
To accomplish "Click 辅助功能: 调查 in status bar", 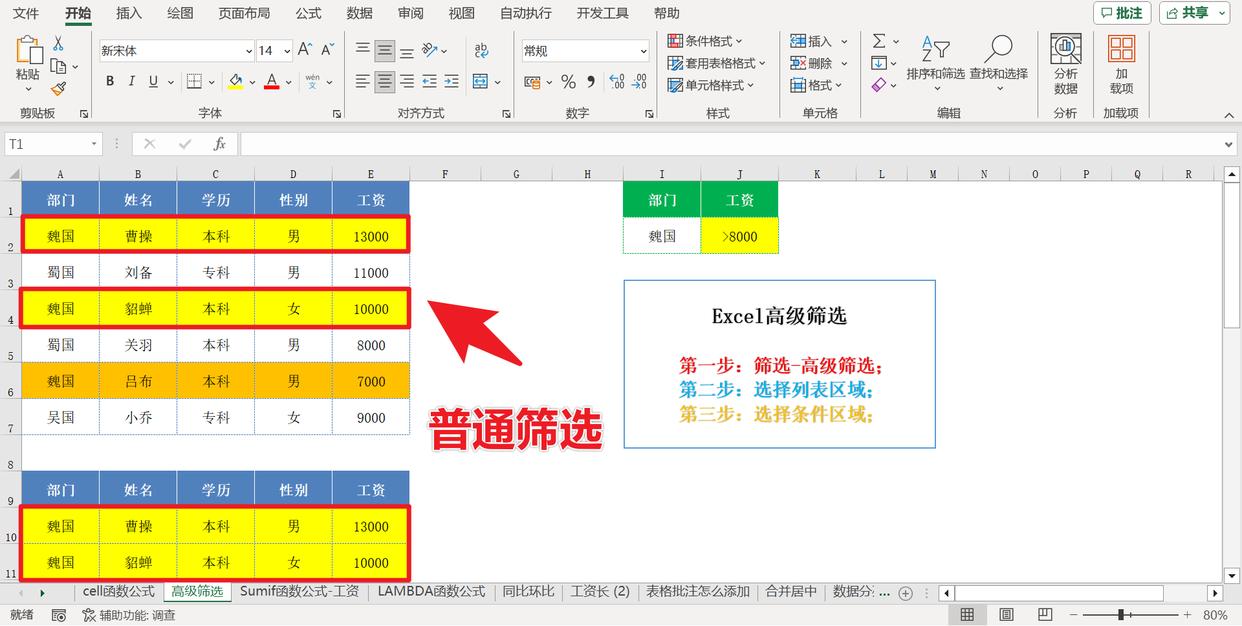I will (x=129, y=616).
